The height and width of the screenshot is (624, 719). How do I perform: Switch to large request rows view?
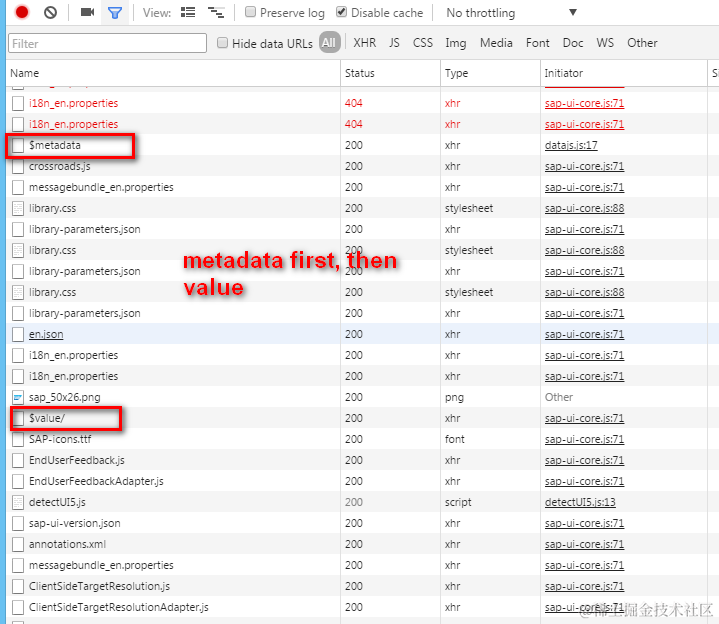188,12
